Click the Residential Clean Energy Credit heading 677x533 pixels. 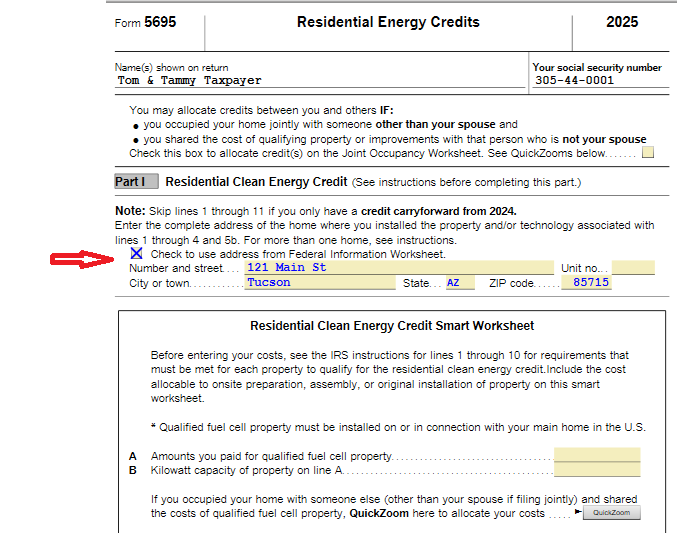coord(256,182)
